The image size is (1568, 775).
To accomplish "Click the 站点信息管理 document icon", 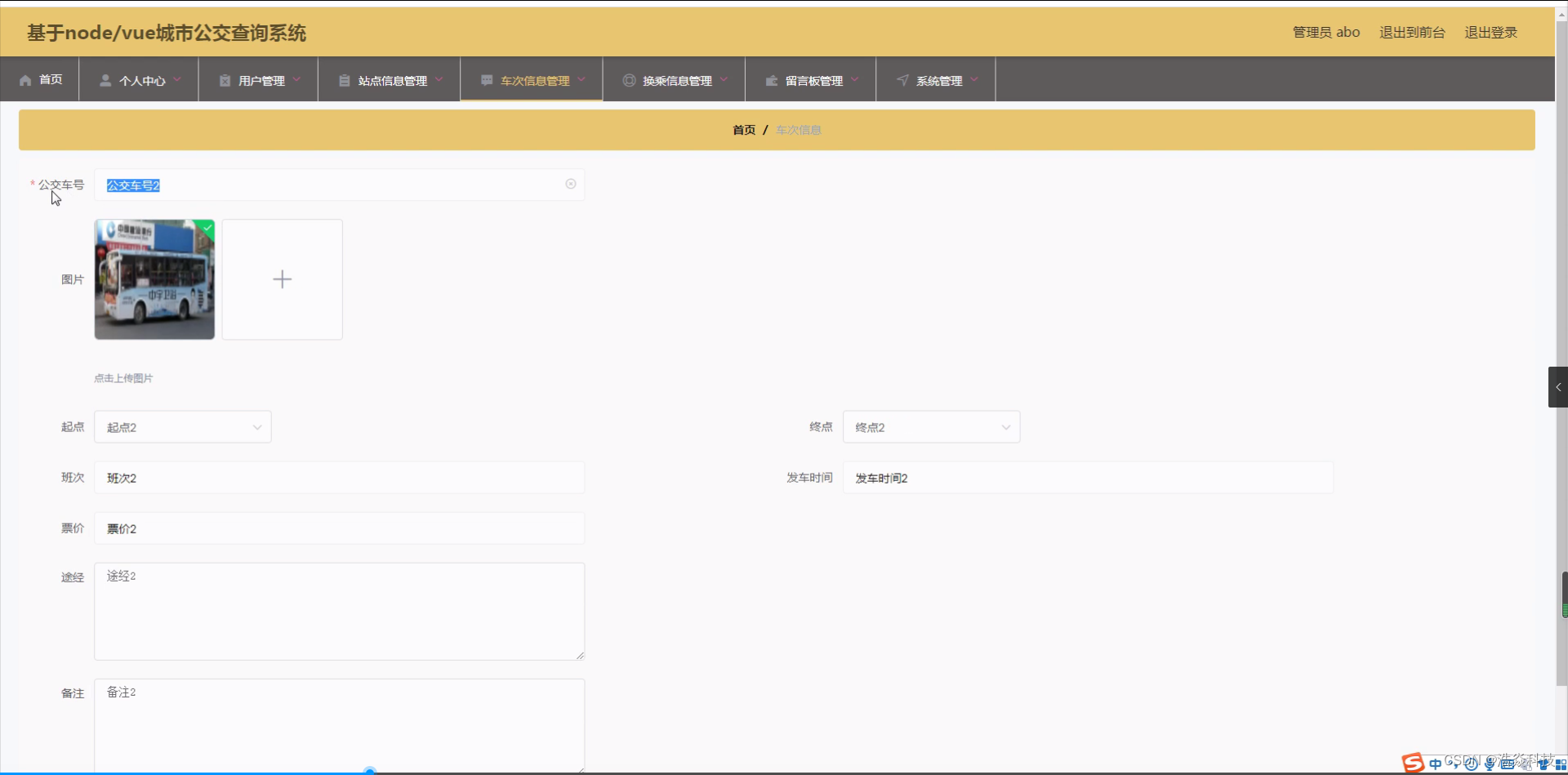I will 344,79.
